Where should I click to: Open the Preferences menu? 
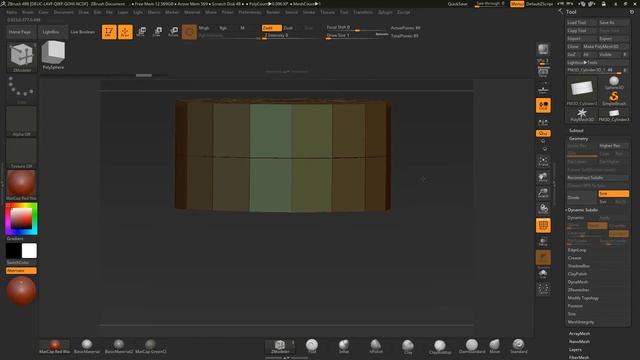[249, 12]
